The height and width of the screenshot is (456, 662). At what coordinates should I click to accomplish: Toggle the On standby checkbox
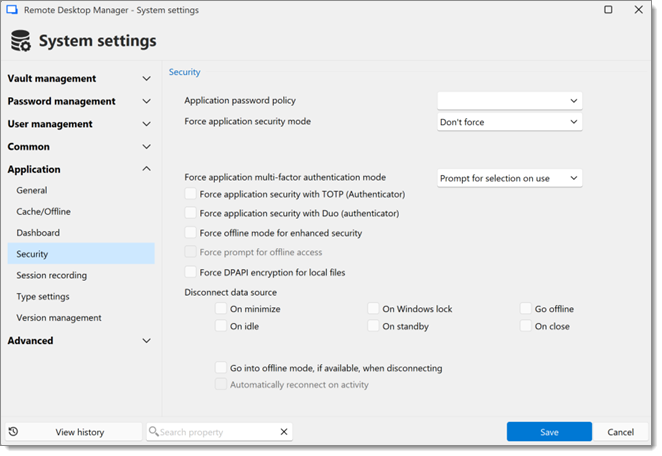(x=373, y=326)
